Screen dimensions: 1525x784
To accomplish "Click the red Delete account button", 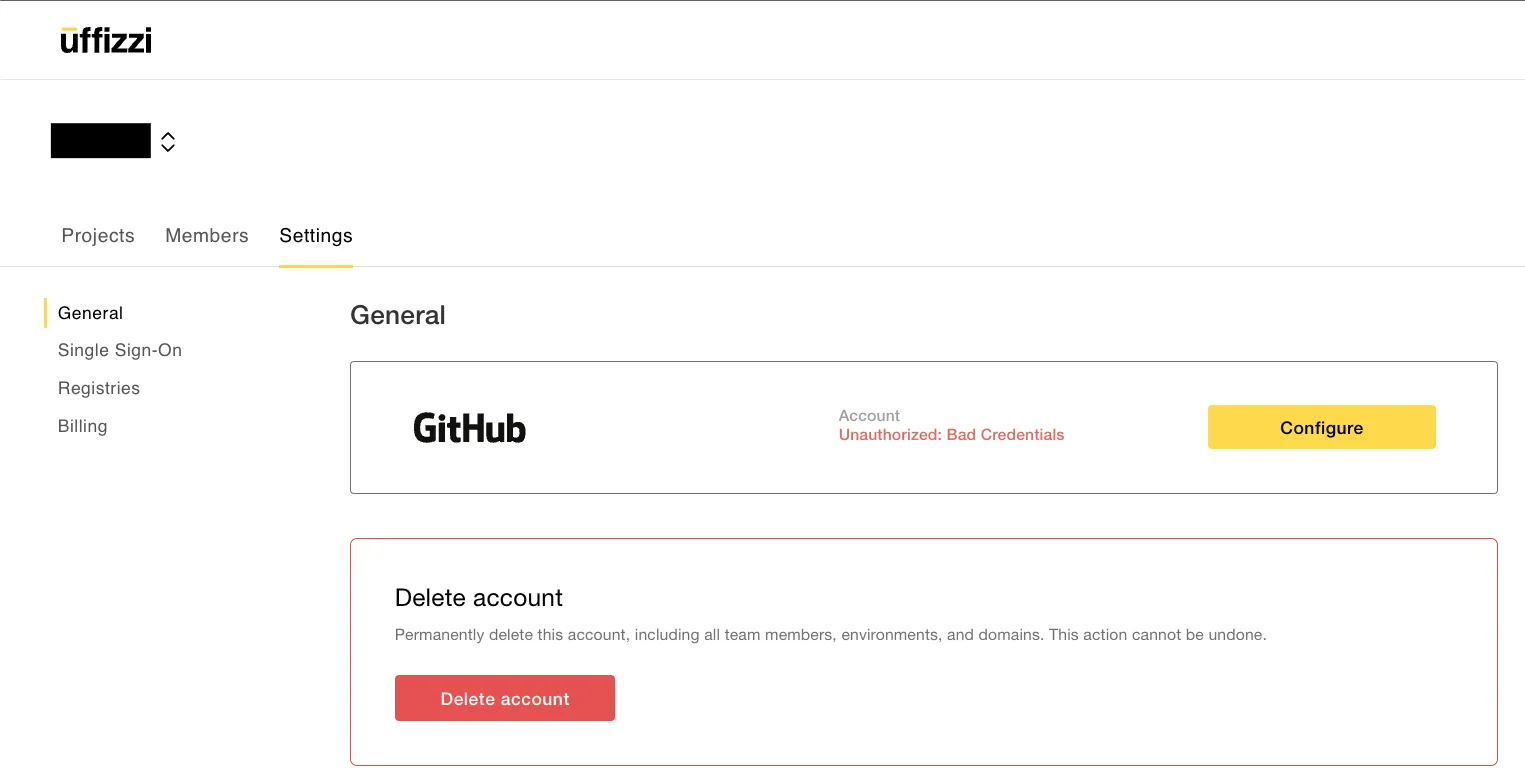I will [x=504, y=698].
